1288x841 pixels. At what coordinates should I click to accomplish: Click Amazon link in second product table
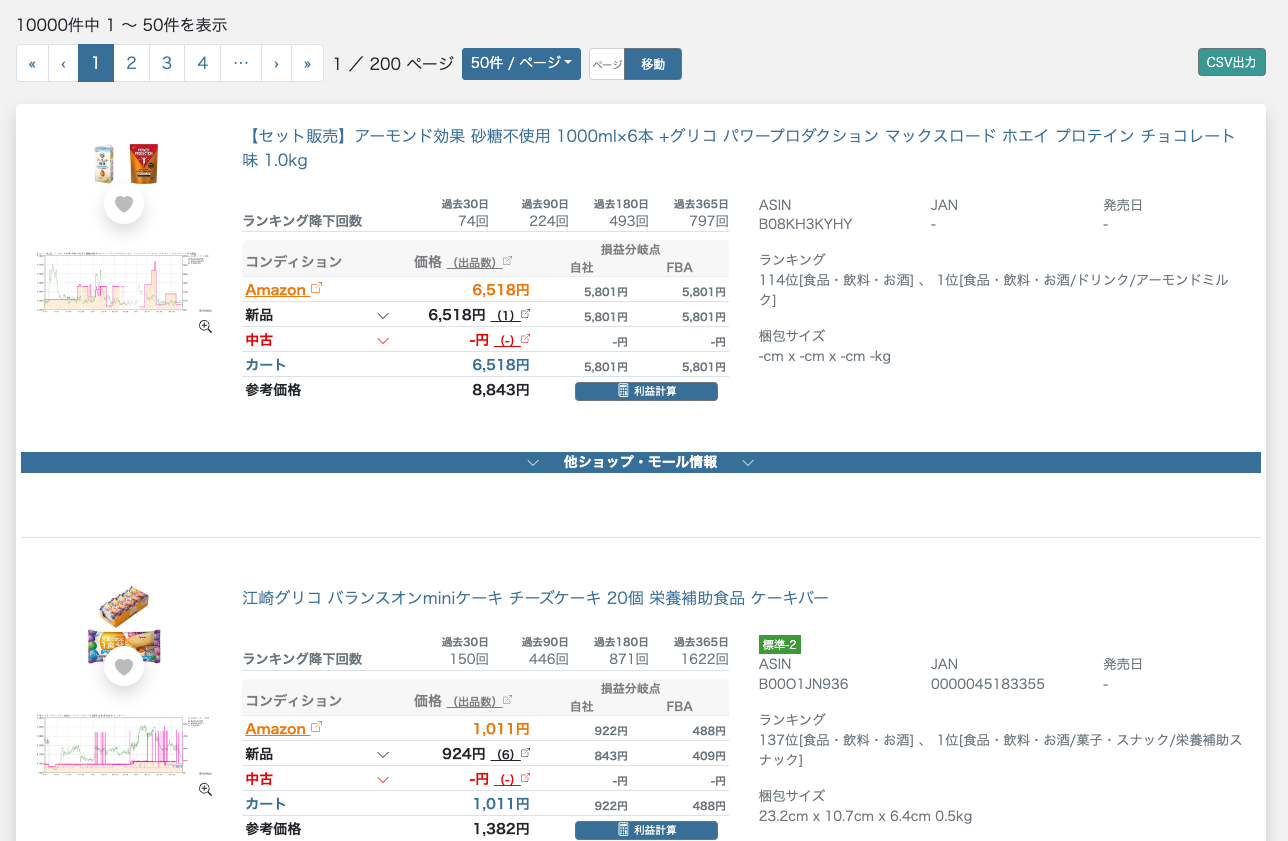tap(275, 729)
